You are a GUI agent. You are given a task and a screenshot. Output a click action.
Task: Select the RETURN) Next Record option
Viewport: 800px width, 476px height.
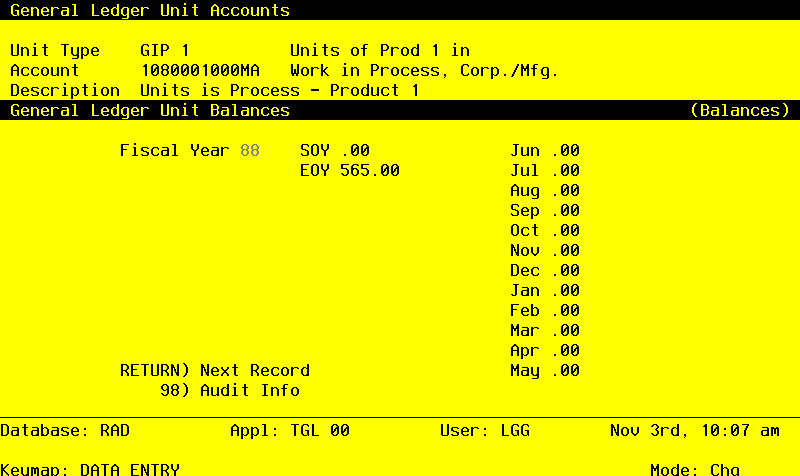point(215,370)
